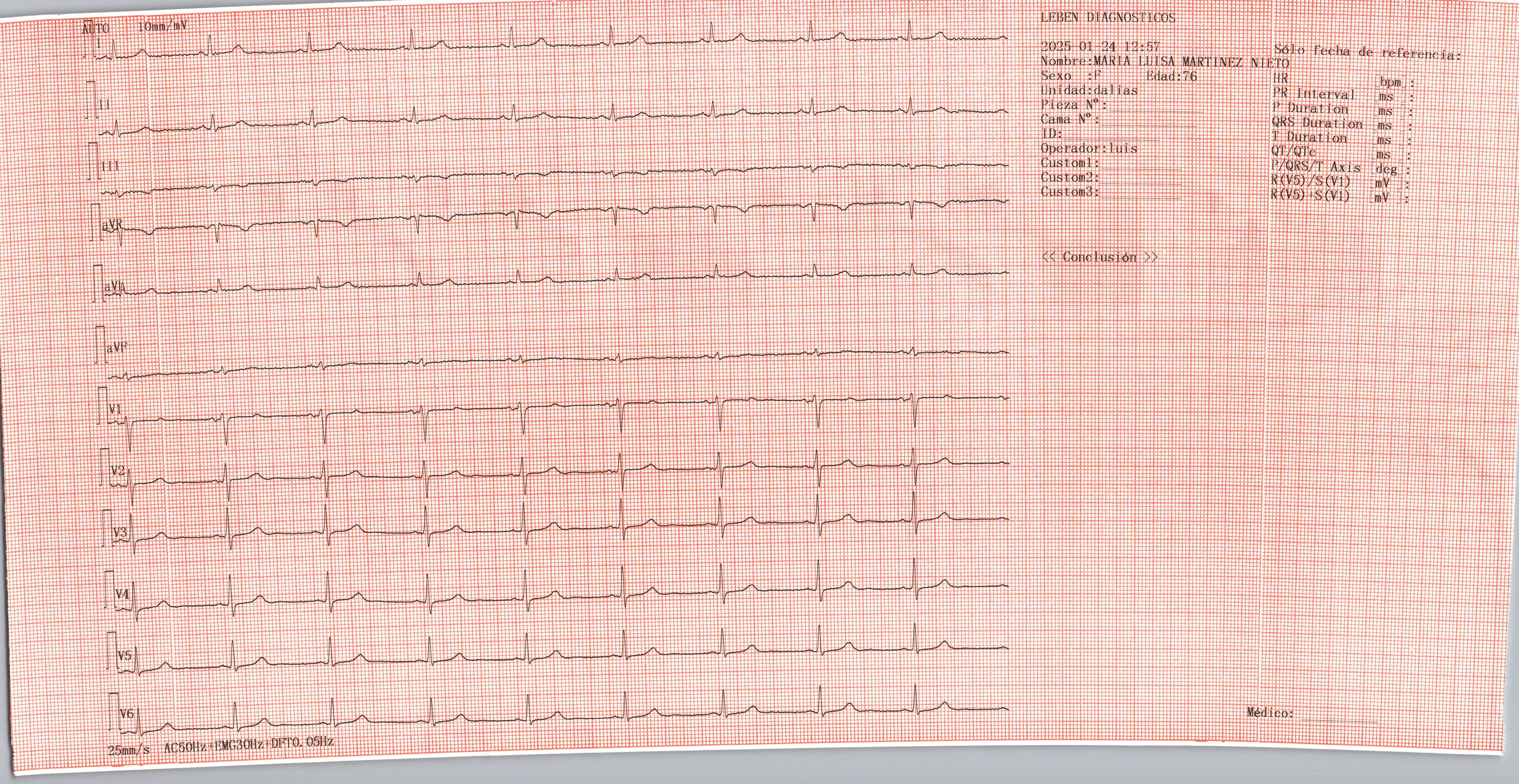Click the 'AC50Hz+EMG30Hz+DFT0.05Hz' filter text

click(249, 746)
